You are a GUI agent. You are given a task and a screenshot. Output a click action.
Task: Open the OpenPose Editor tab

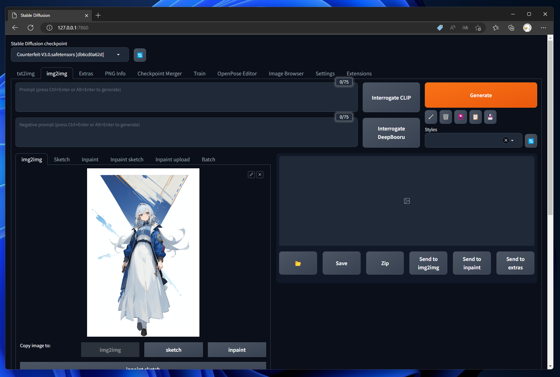coord(237,74)
